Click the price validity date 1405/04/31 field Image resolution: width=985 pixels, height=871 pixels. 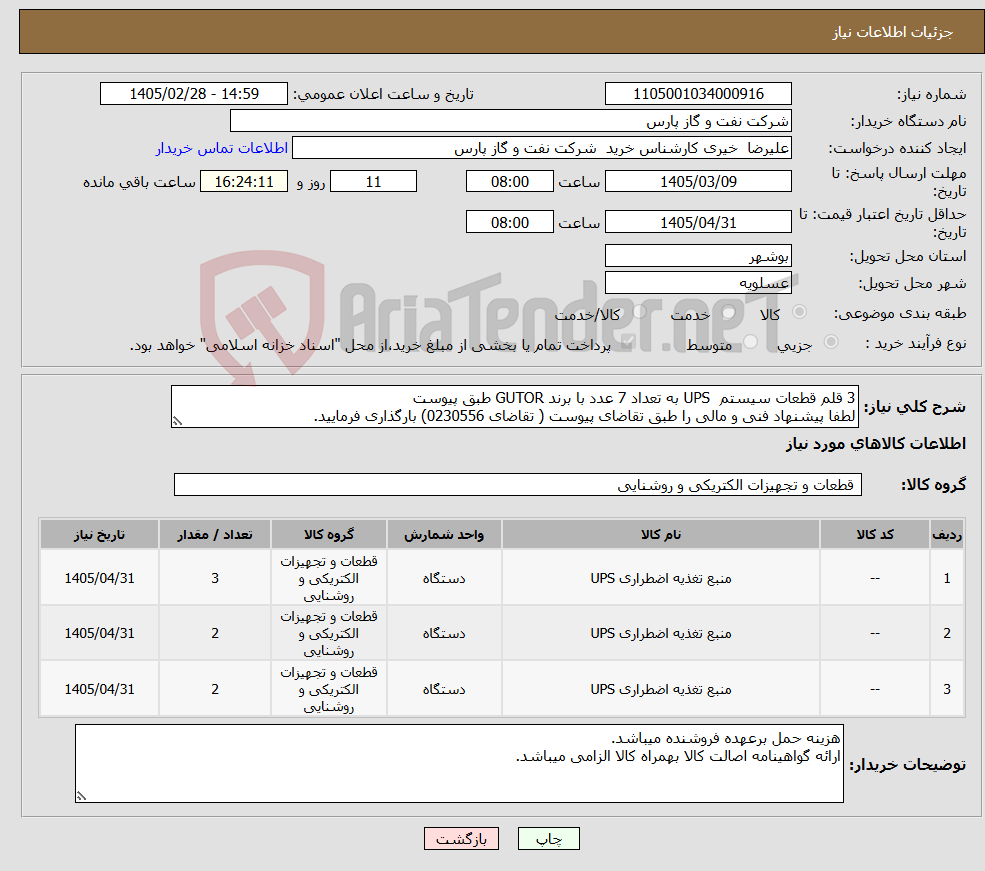pyautogui.click(x=698, y=222)
